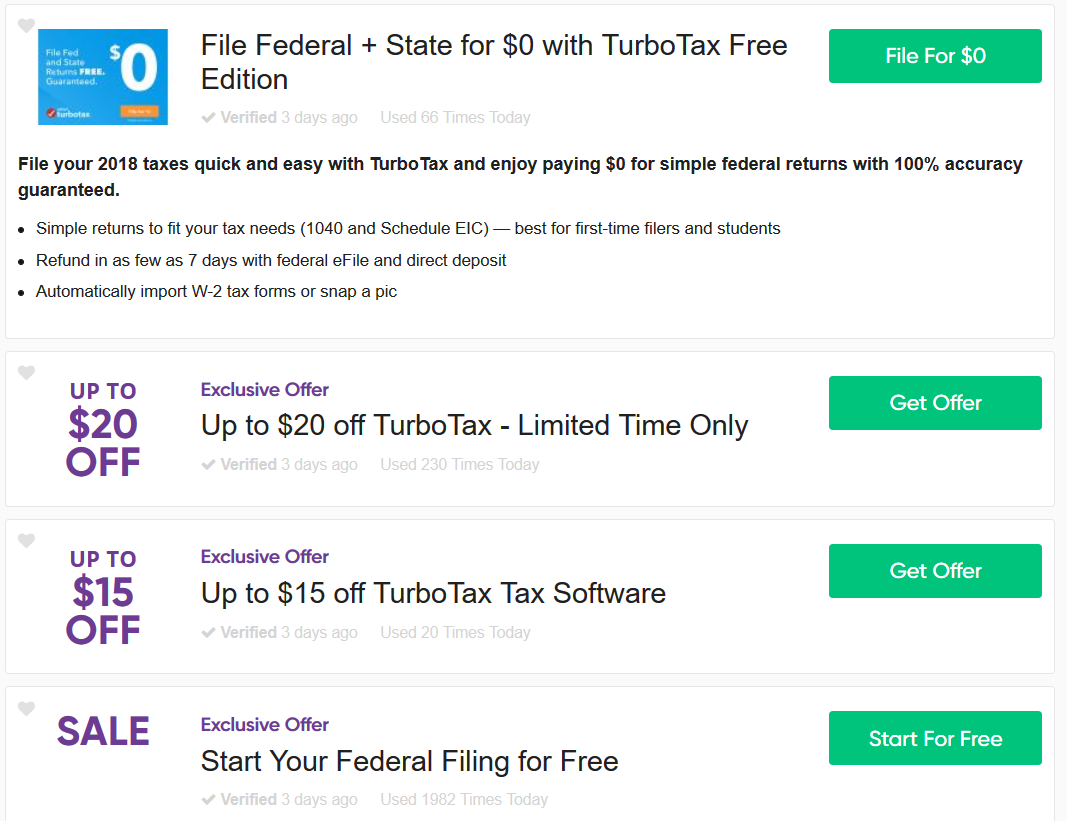1067x821 pixels.
Task: Open File Federal + State for $0 title
Action: [x=494, y=63]
